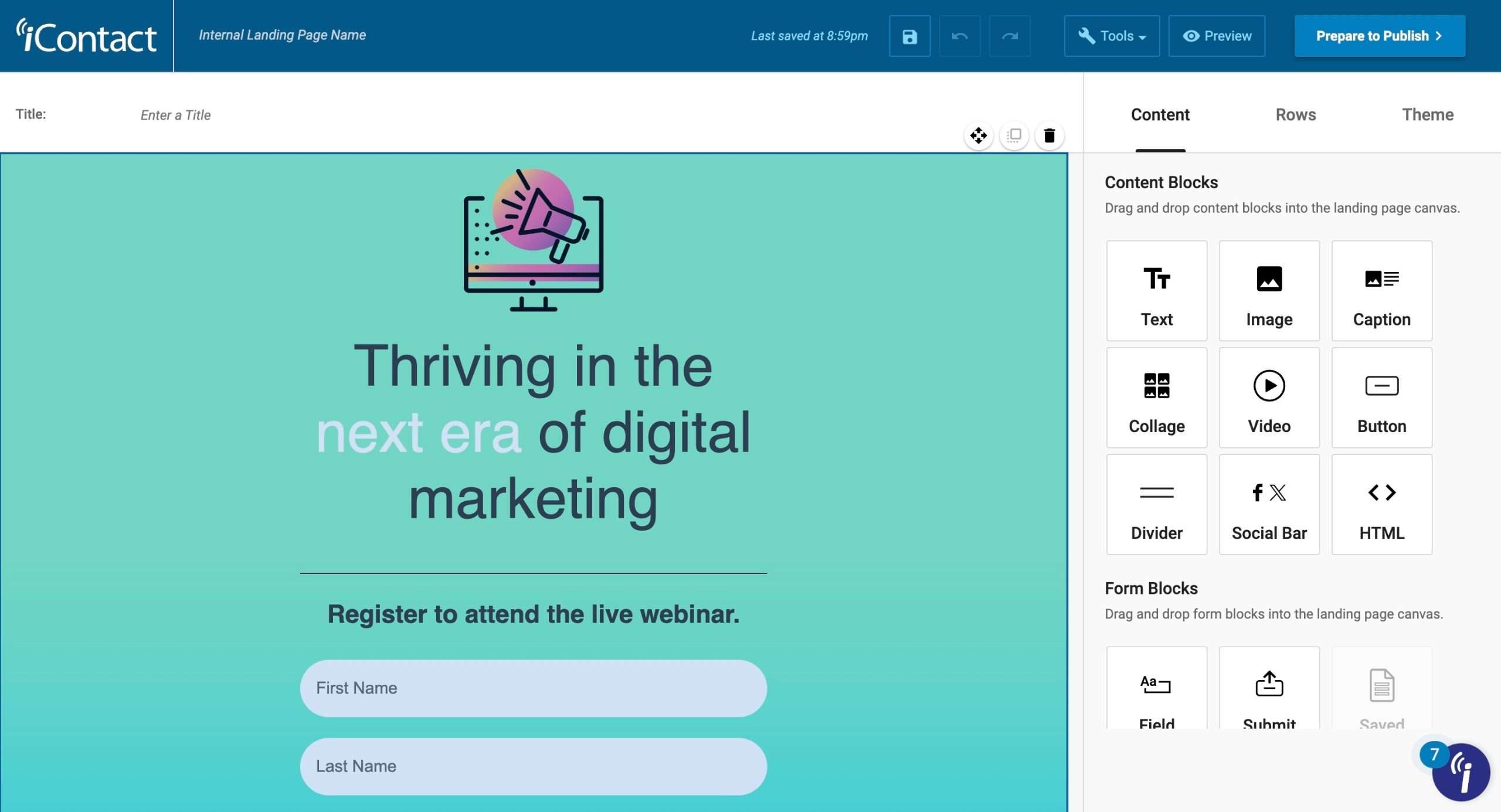Select the move row handle icon

(978, 135)
